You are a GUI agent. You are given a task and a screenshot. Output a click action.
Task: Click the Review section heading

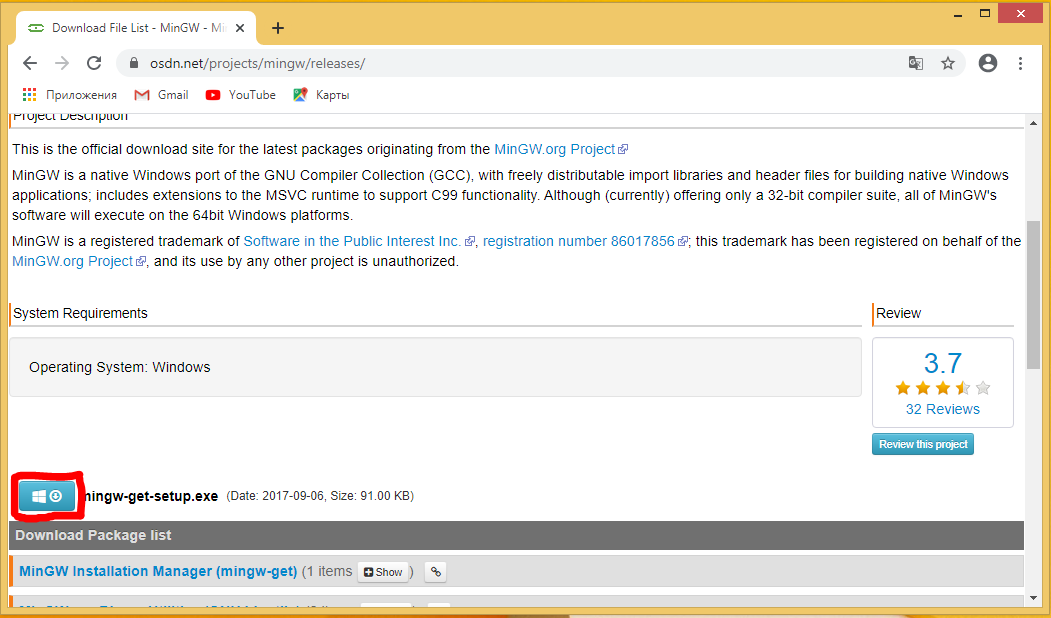pos(898,313)
